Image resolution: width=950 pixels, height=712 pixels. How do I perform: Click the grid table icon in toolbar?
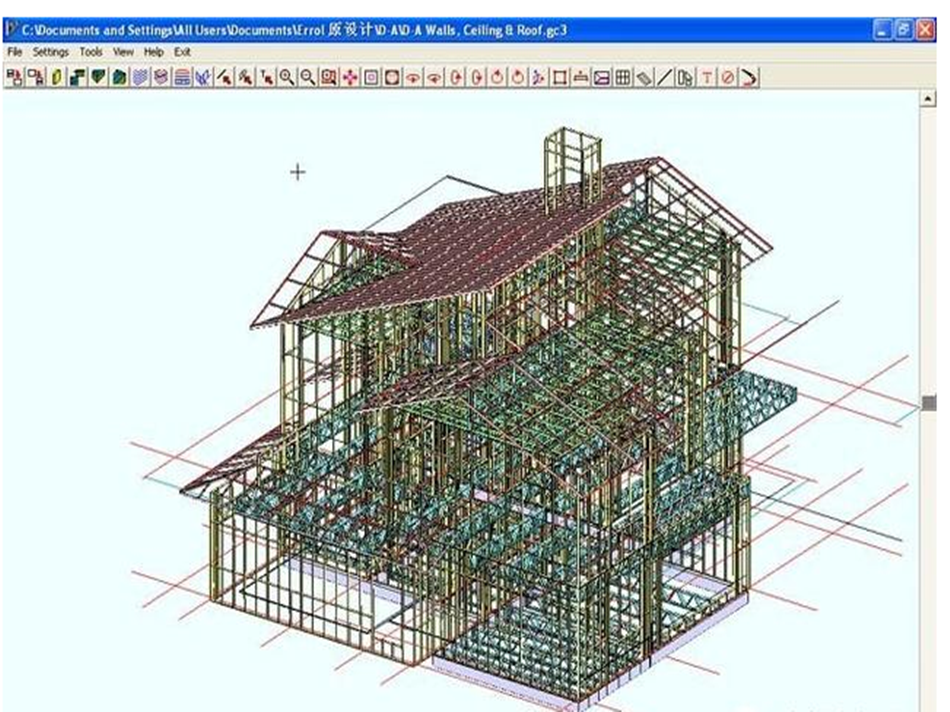622,77
